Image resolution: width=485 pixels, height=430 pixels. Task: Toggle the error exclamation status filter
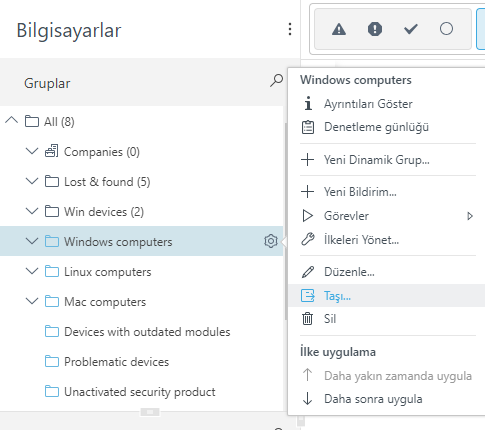pyautogui.click(x=375, y=29)
